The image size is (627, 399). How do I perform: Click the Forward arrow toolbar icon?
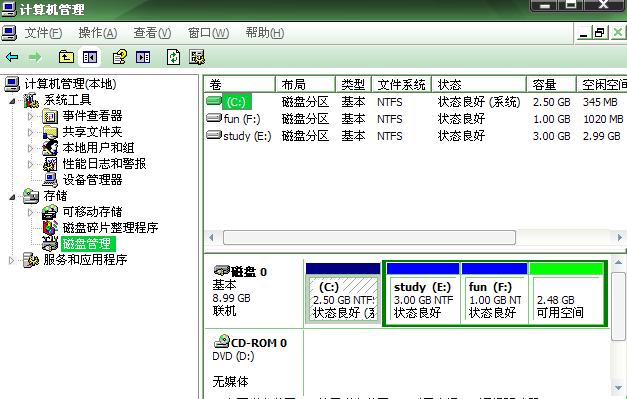pos(35,57)
